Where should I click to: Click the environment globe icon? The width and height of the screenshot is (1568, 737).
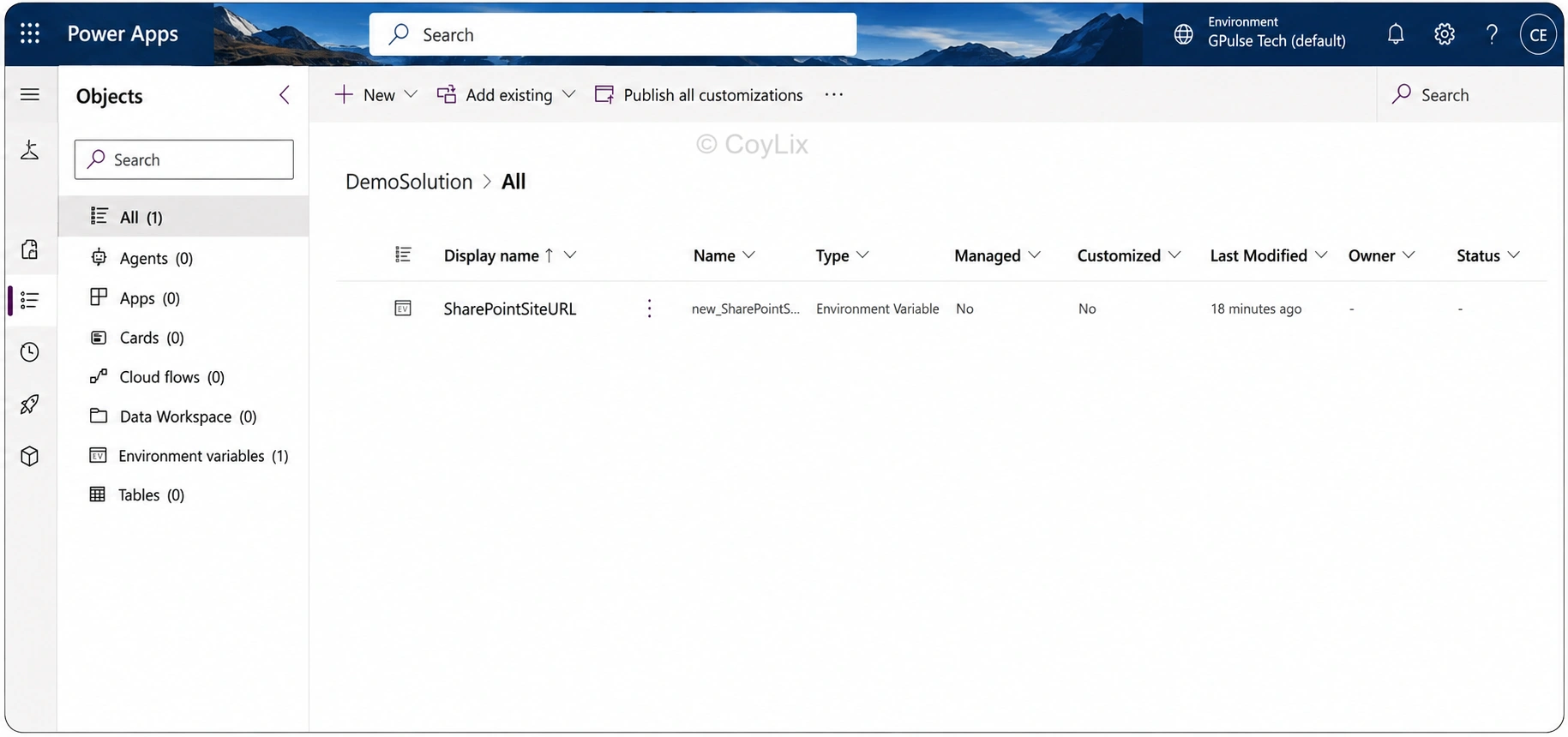point(1183,34)
